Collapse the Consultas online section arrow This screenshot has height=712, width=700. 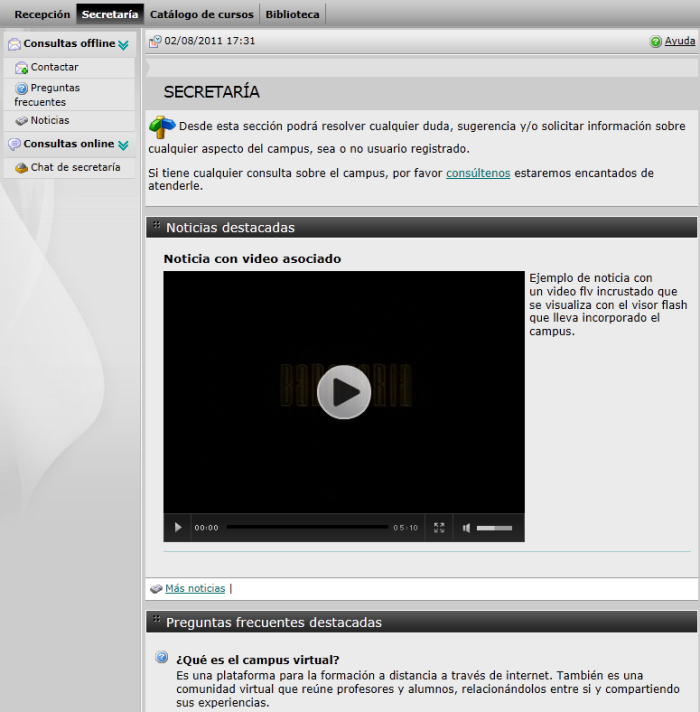(x=123, y=145)
